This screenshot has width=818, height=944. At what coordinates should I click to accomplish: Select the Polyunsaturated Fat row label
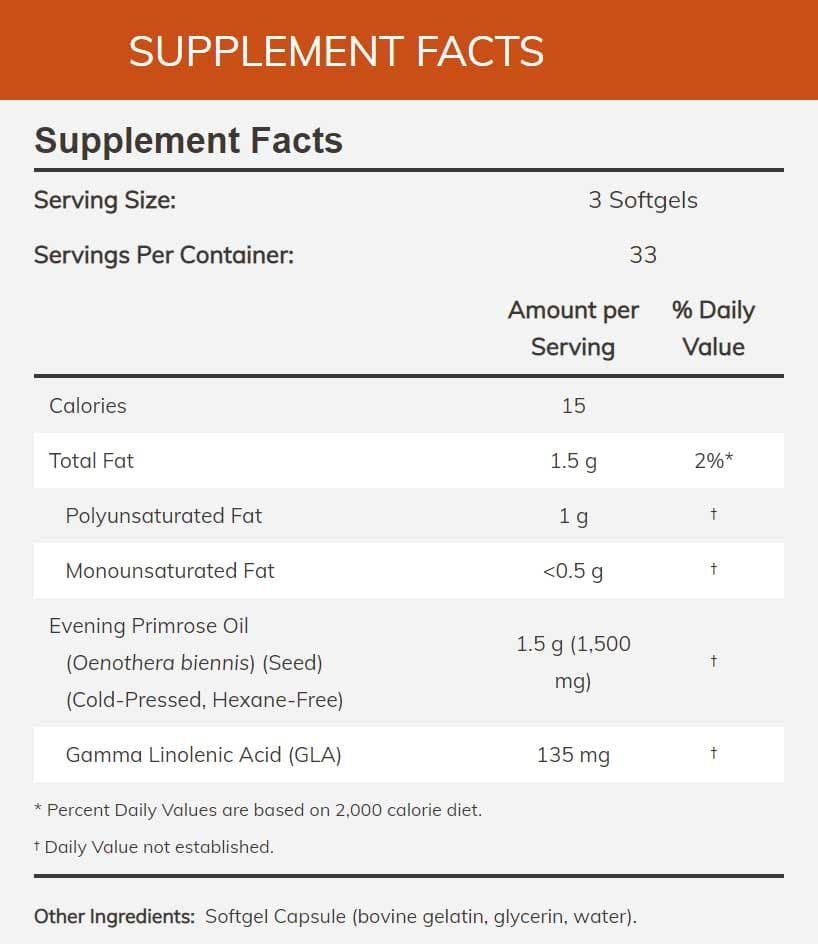(164, 516)
